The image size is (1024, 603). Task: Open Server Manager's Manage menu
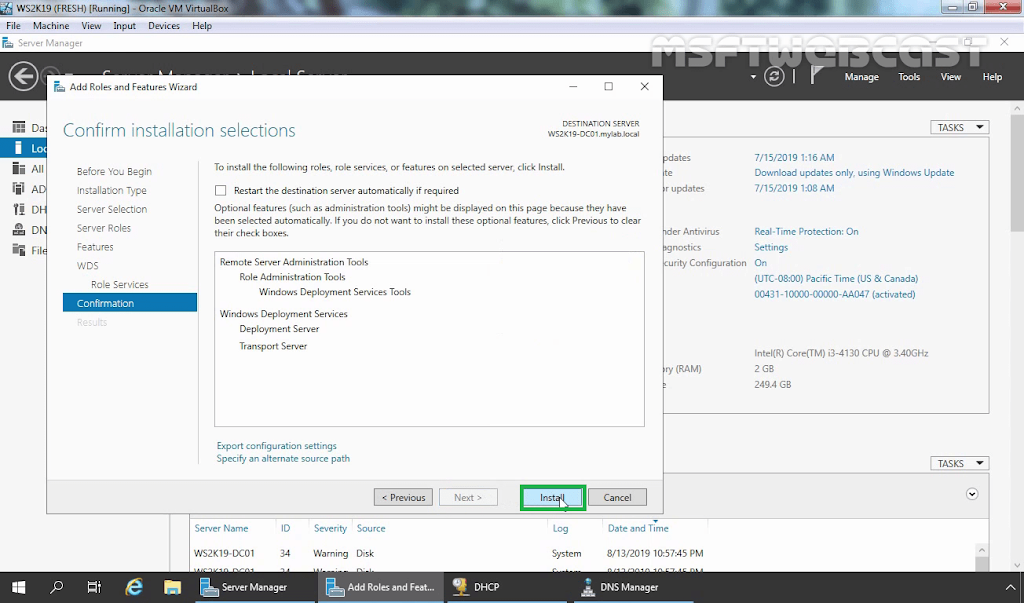click(861, 76)
